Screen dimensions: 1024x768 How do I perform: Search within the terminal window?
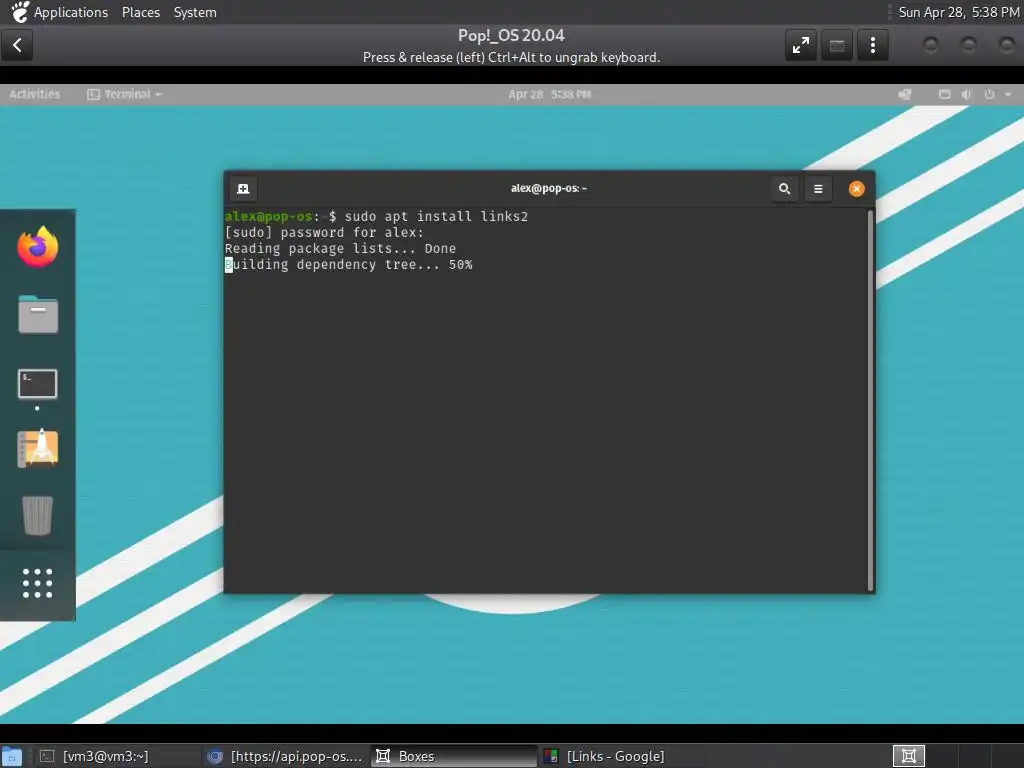784,189
